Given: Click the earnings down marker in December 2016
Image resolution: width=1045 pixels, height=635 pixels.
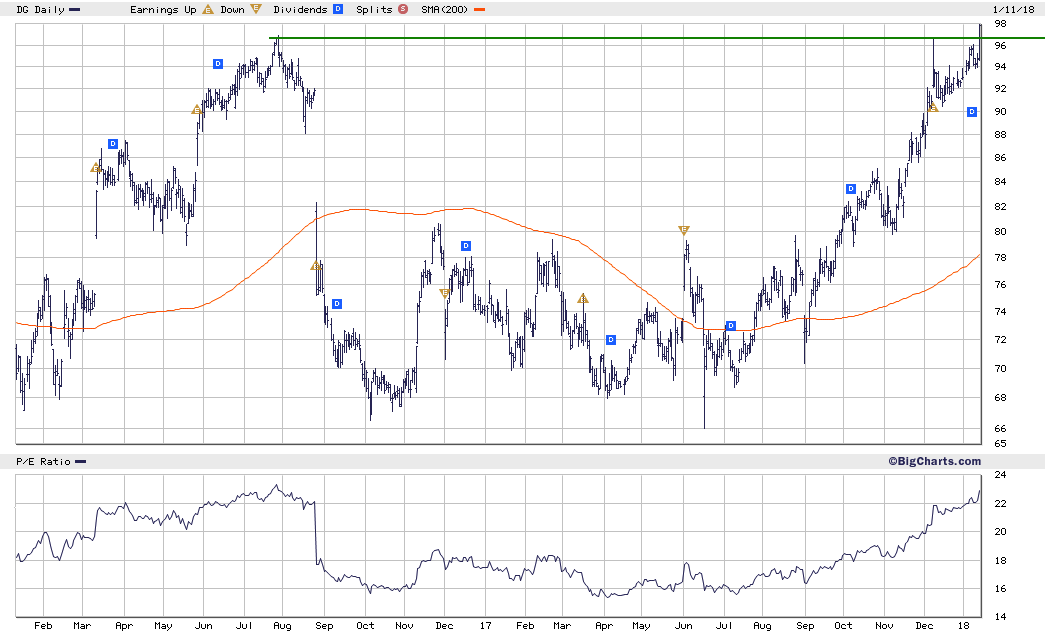Looking at the screenshot, I should click(x=445, y=293).
